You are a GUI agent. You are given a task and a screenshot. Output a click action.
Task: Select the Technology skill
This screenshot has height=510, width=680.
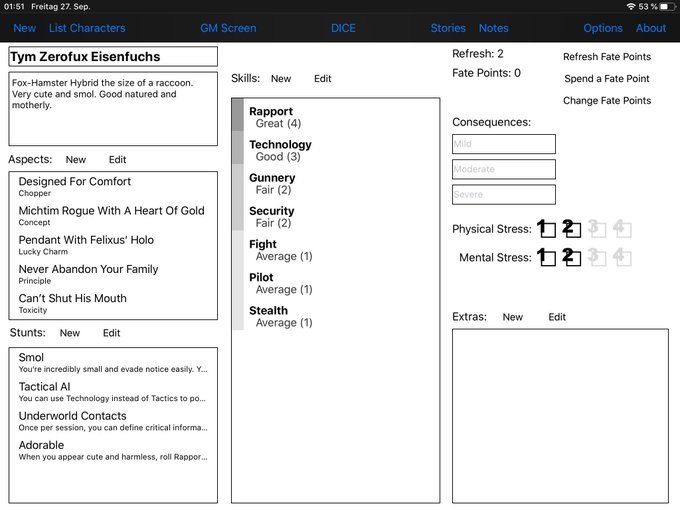(x=336, y=150)
